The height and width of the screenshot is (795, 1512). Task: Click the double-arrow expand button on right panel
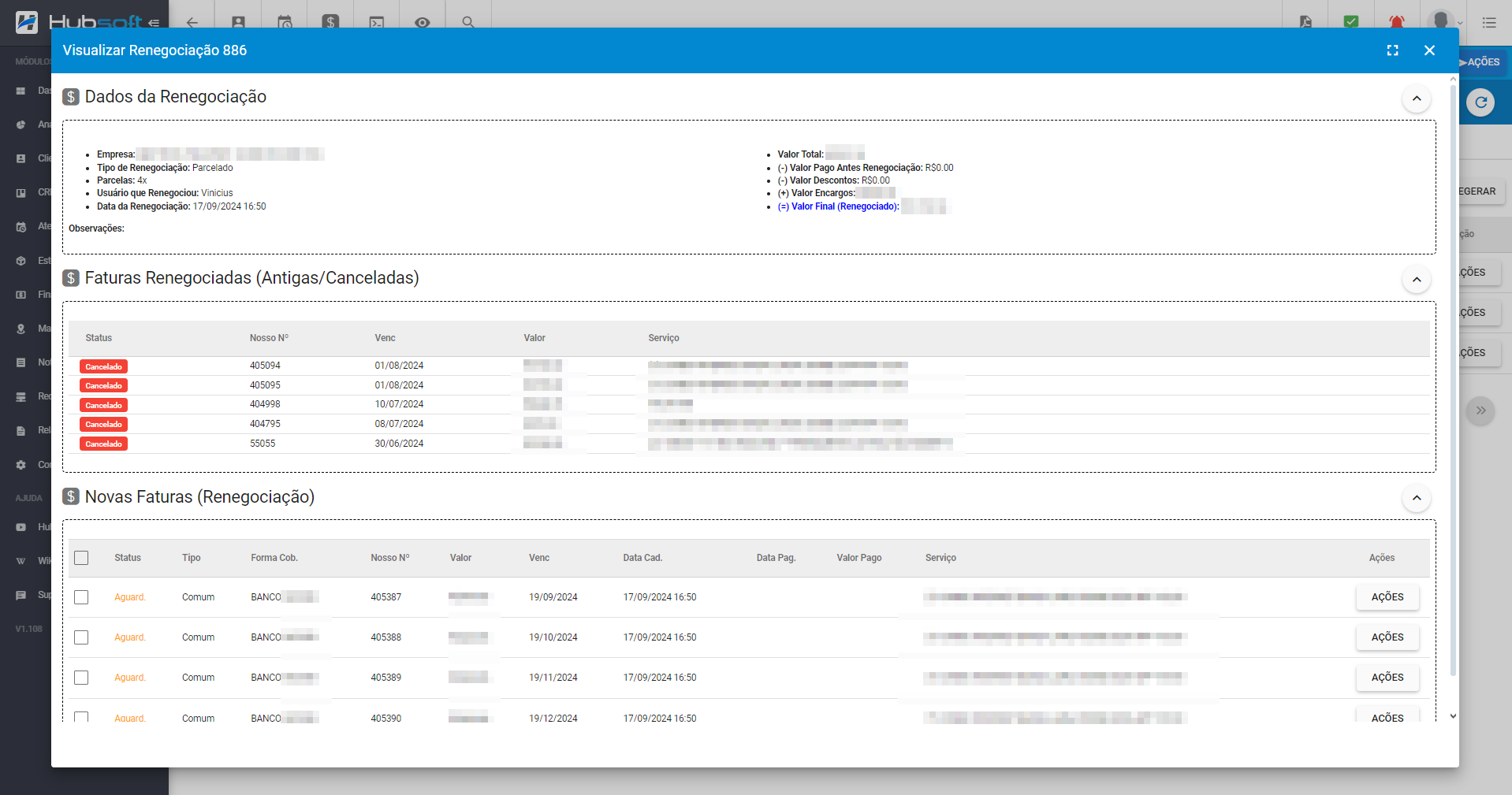coord(1480,411)
